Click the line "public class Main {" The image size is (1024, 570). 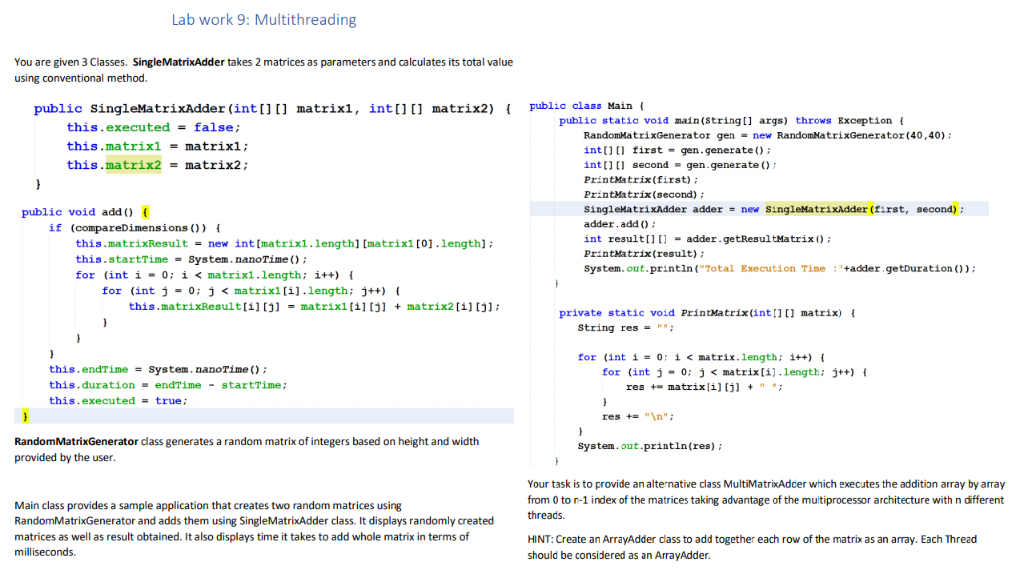point(586,106)
